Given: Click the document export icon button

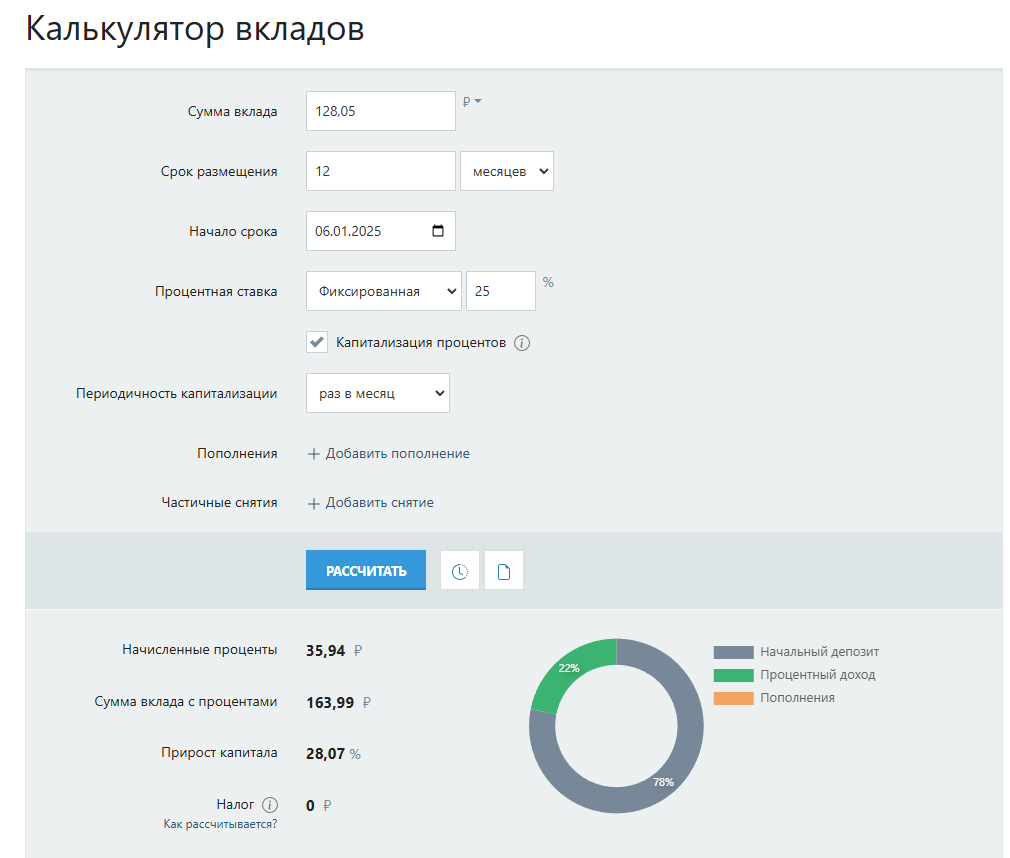Looking at the screenshot, I should point(504,571).
